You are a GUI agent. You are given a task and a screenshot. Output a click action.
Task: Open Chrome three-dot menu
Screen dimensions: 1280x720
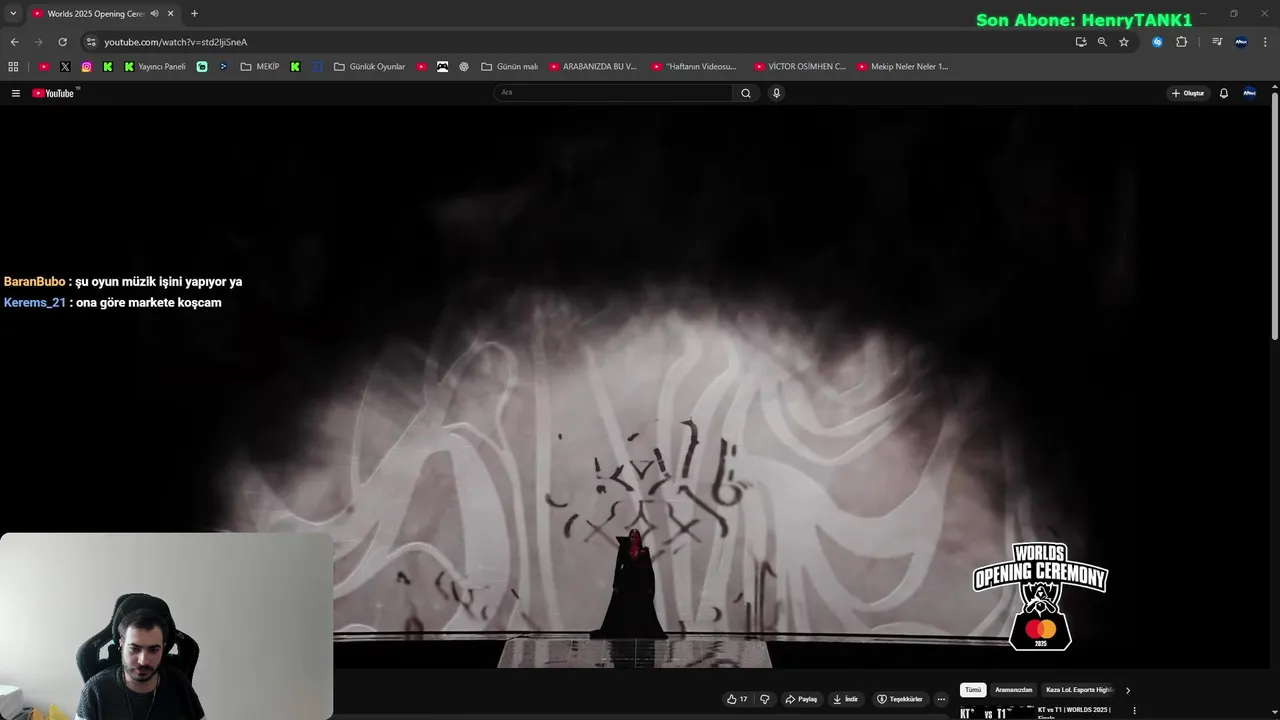[1265, 42]
